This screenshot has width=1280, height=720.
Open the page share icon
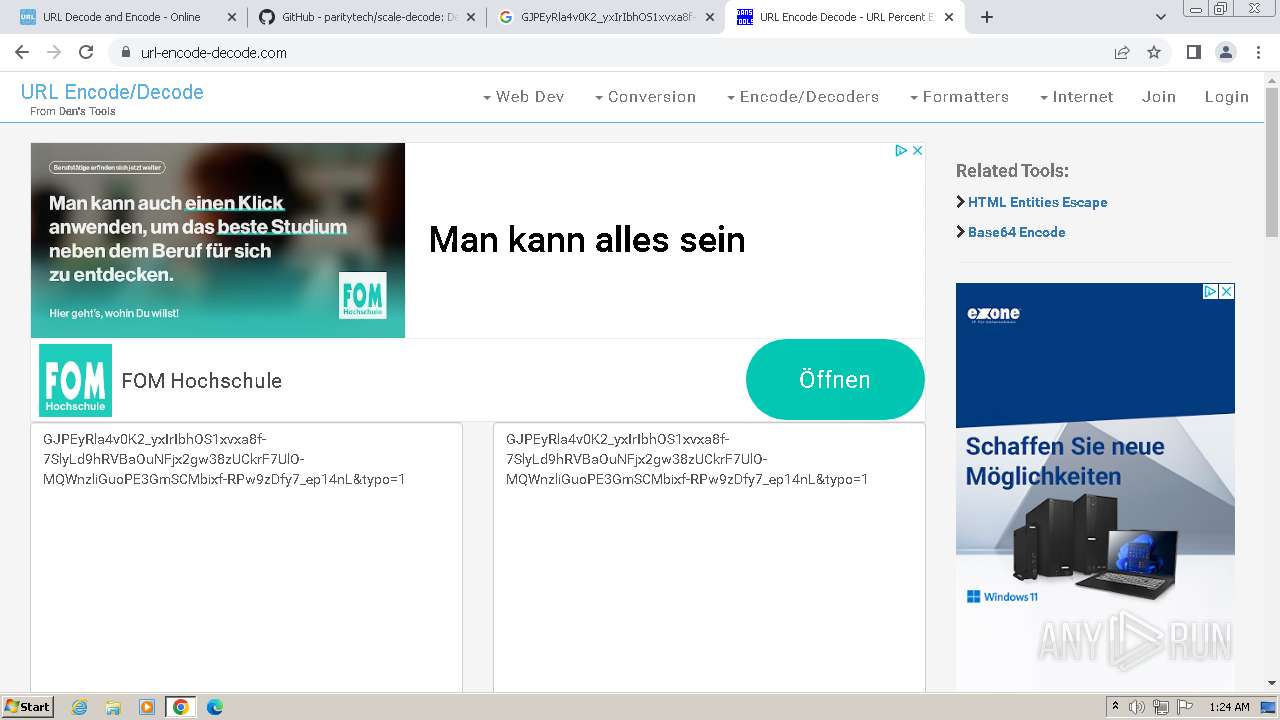1122,52
